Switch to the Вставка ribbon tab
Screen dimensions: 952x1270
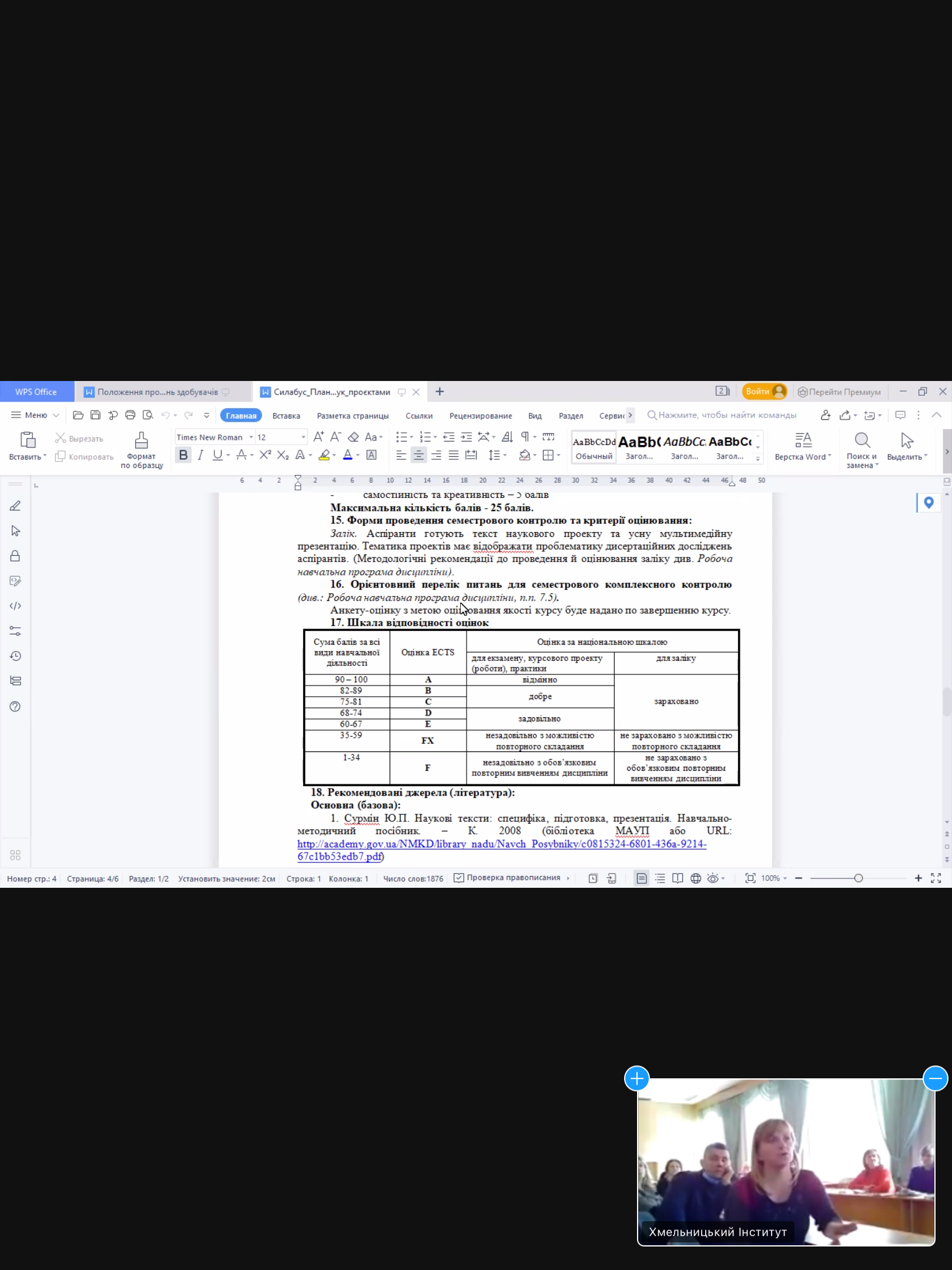pyautogui.click(x=286, y=416)
